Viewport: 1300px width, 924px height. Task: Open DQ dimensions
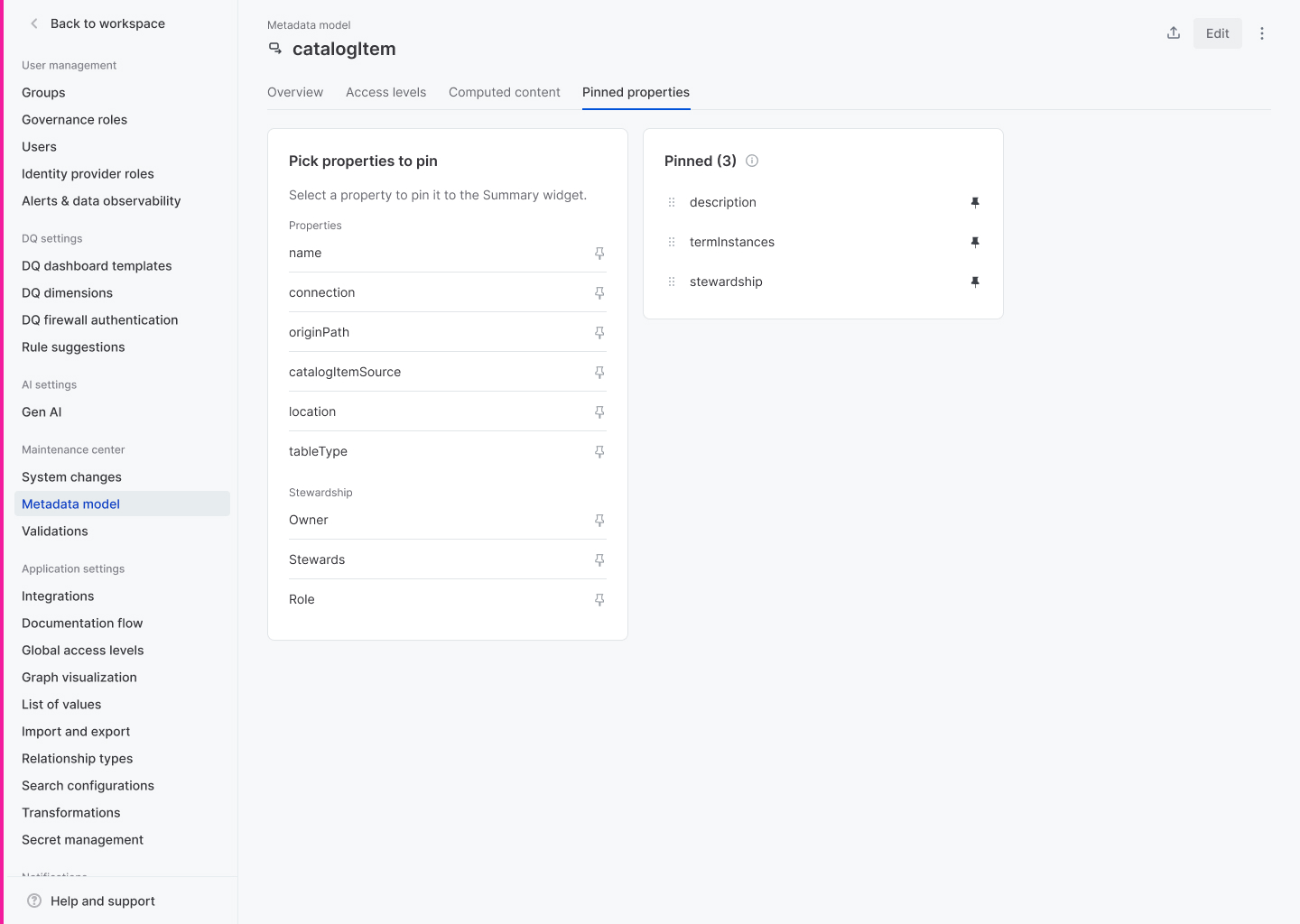coord(67,292)
